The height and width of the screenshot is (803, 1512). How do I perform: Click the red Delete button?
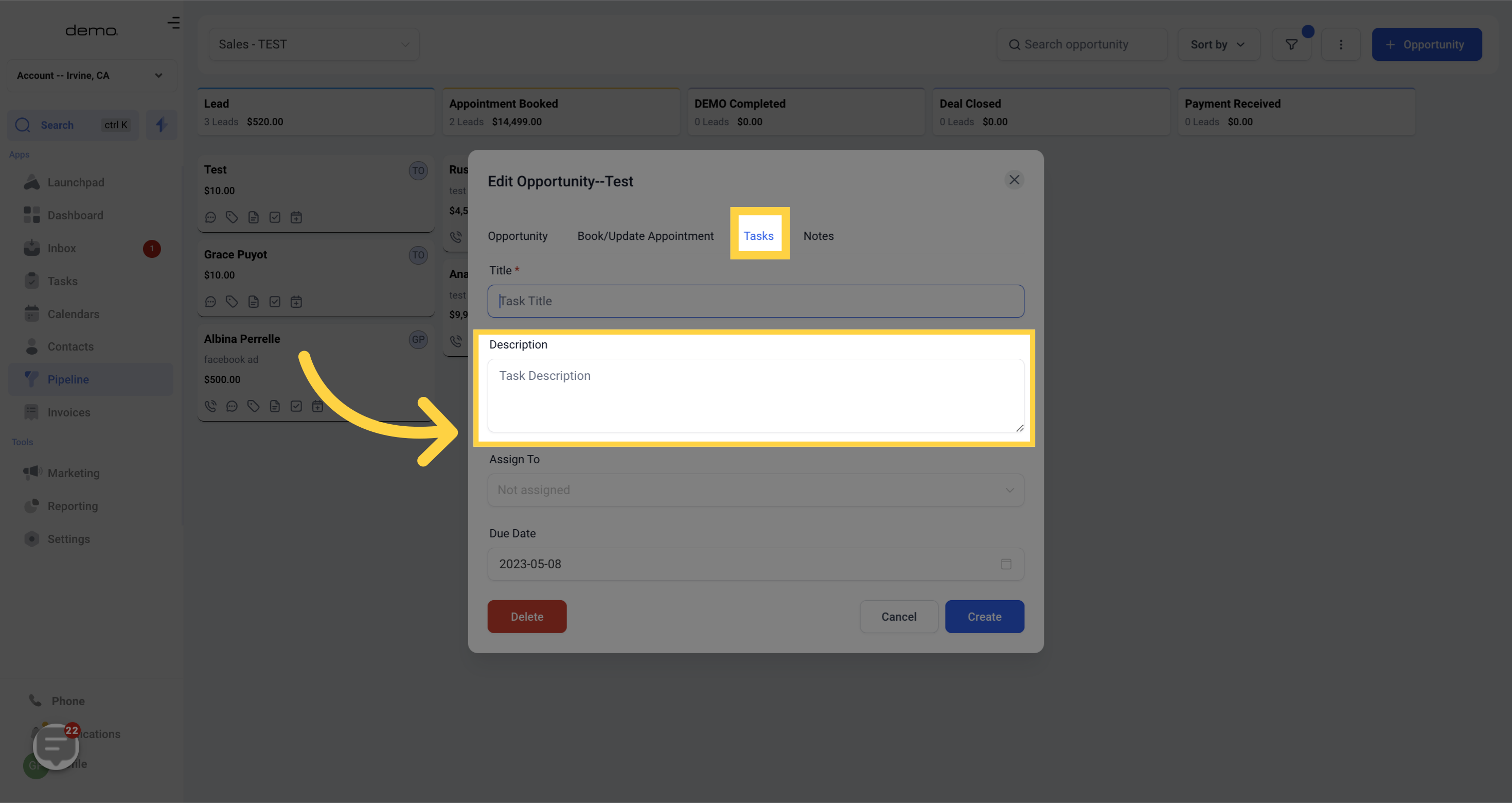coord(526,617)
